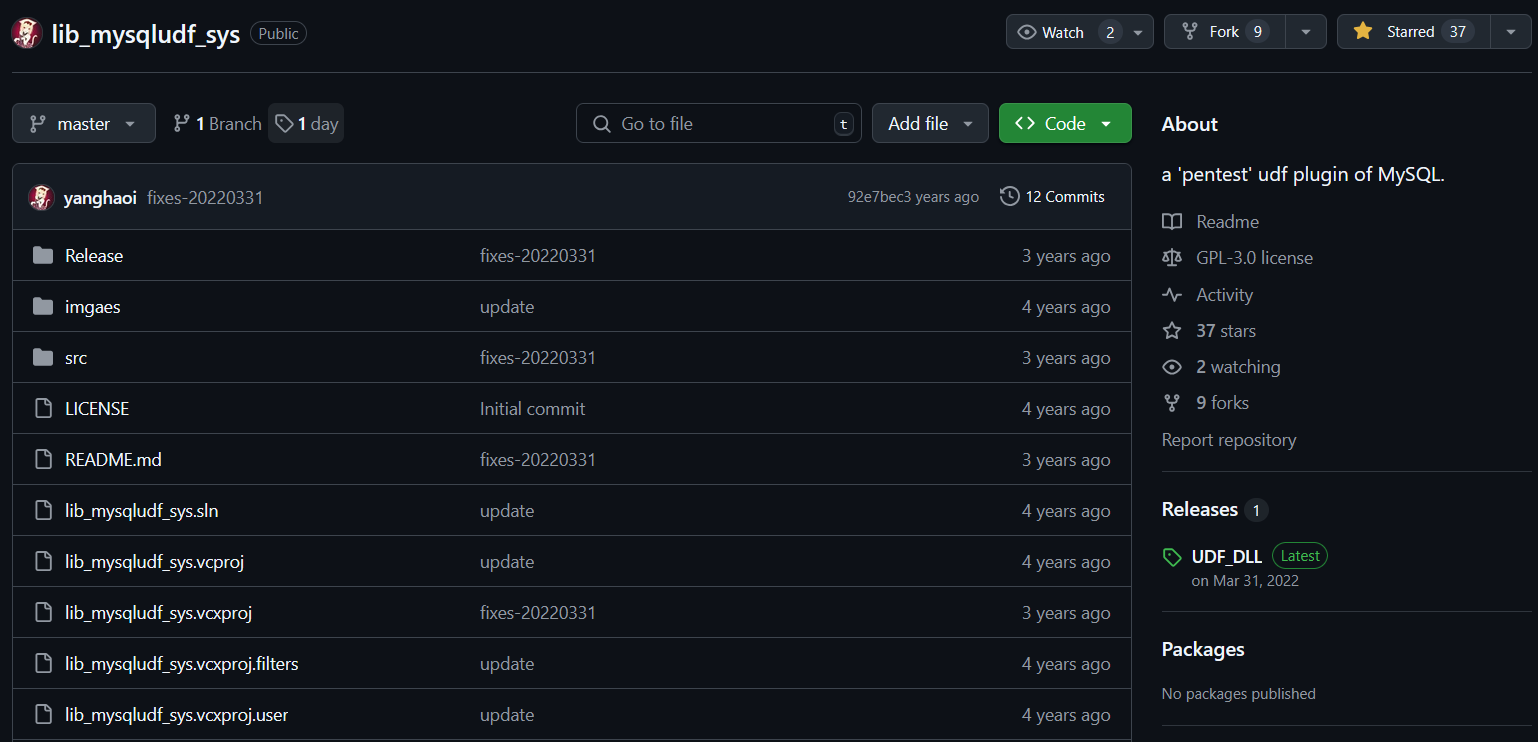Open the LICENSE file

[97, 409]
